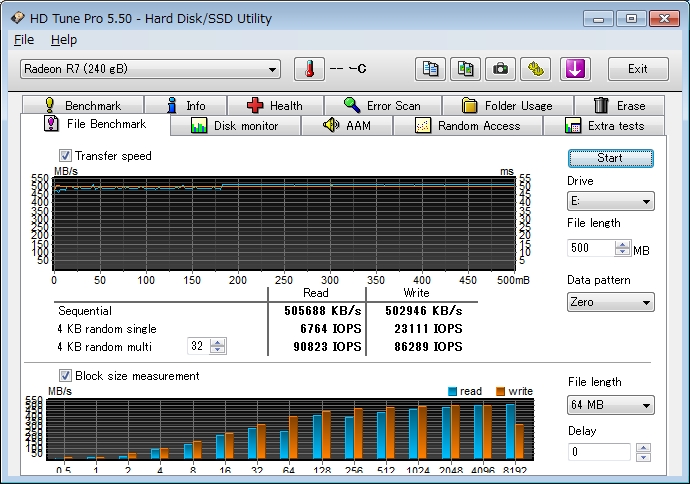Open the File menu
Viewport: 690px width, 484px height.
coord(24,40)
